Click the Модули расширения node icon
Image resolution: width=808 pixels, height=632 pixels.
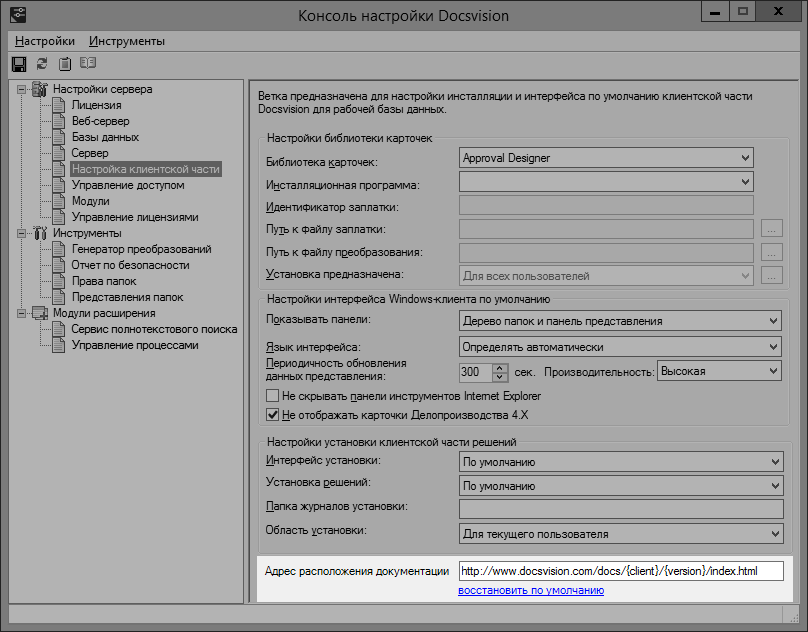coord(40,313)
